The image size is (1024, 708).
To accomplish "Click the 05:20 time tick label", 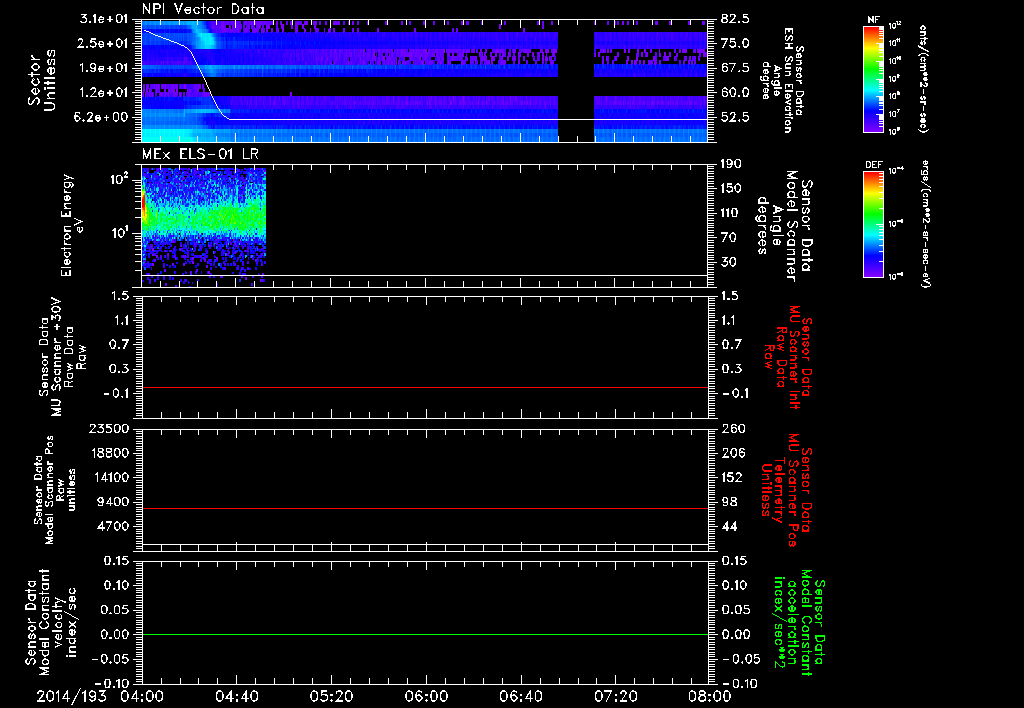I will coord(331,696).
